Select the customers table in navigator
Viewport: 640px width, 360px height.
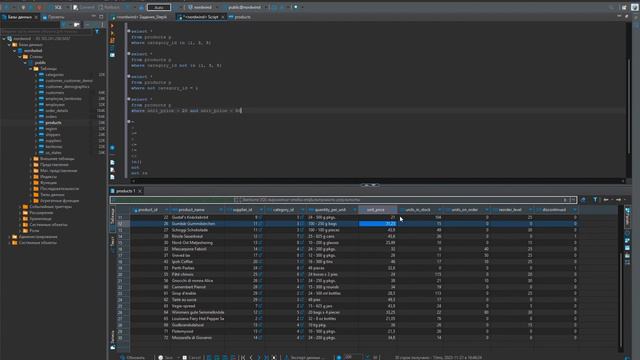(x=54, y=93)
